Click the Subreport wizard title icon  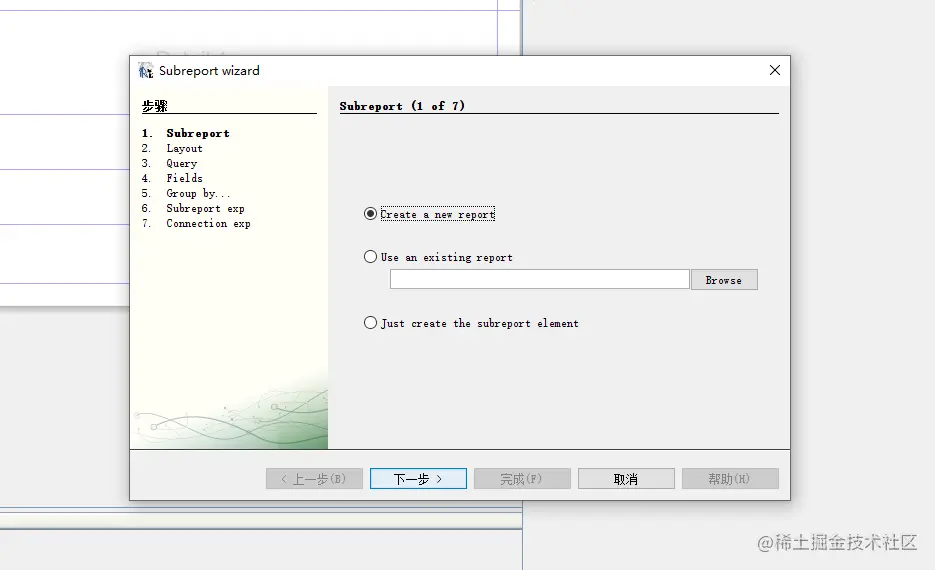click(x=145, y=70)
